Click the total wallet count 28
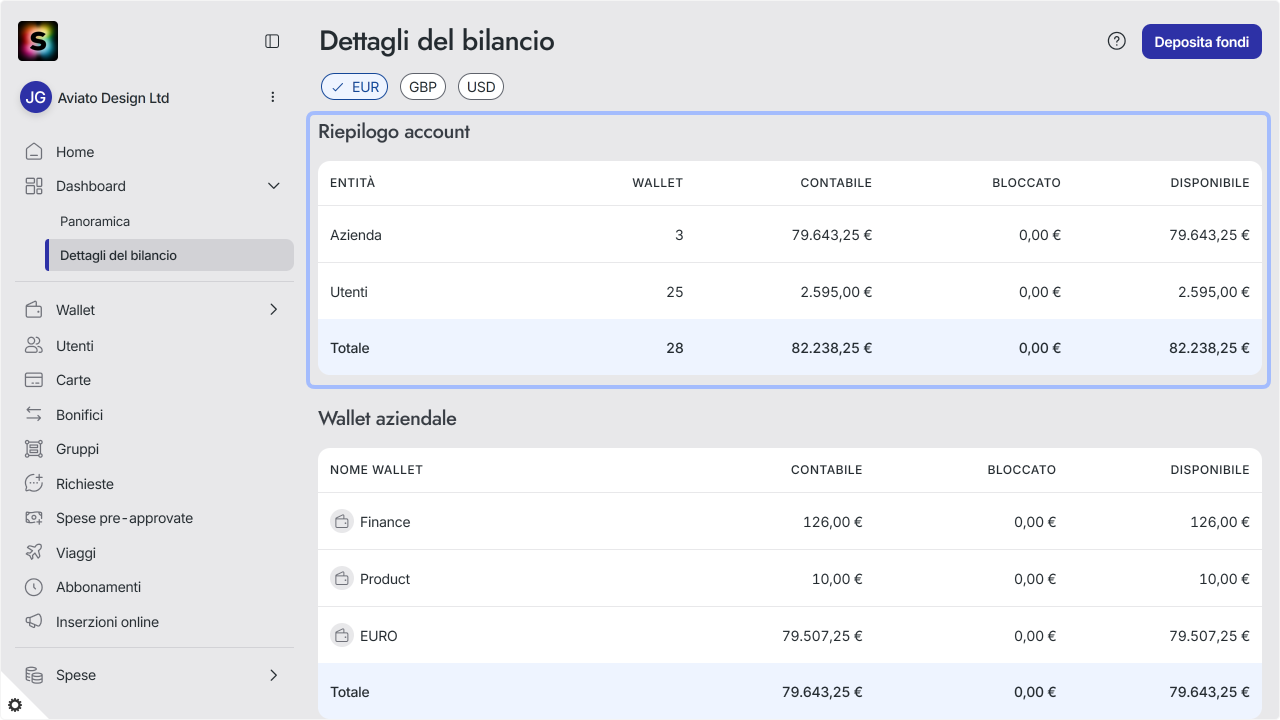The width and height of the screenshot is (1280, 720). [x=675, y=348]
